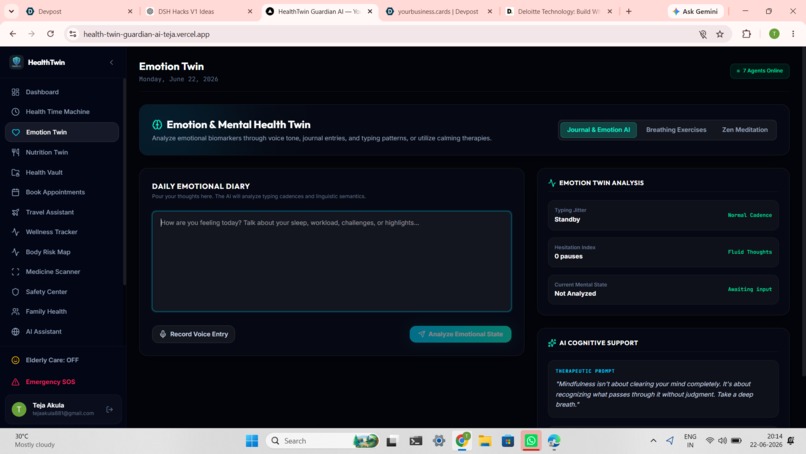Open the Safety Center shield icon
Screen dimensions: 806x454
tap(15, 292)
